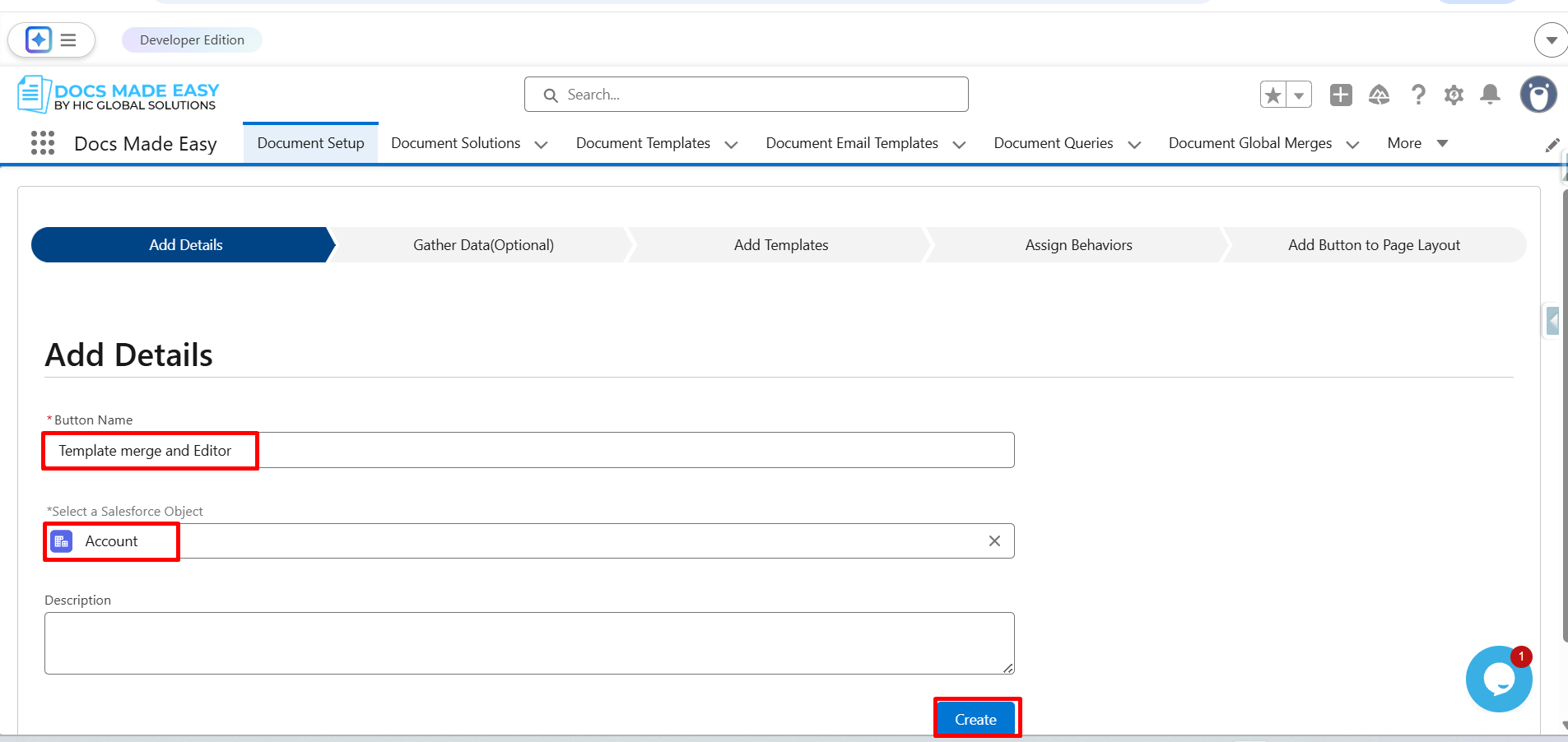Click into the Description text area
The width and height of the screenshot is (1568, 742).
[x=528, y=642]
